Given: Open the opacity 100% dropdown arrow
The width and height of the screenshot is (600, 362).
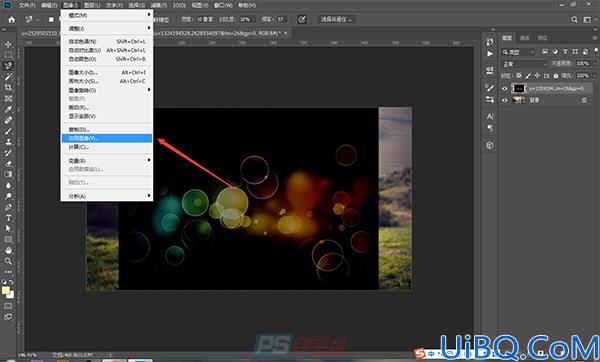Looking at the screenshot, I should coord(594,64).
